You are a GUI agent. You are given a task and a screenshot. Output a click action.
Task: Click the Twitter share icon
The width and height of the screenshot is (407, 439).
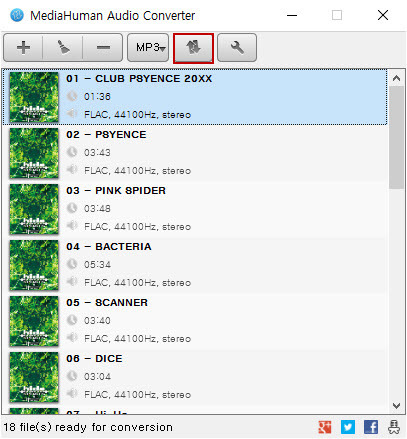[x=348, y=427]
